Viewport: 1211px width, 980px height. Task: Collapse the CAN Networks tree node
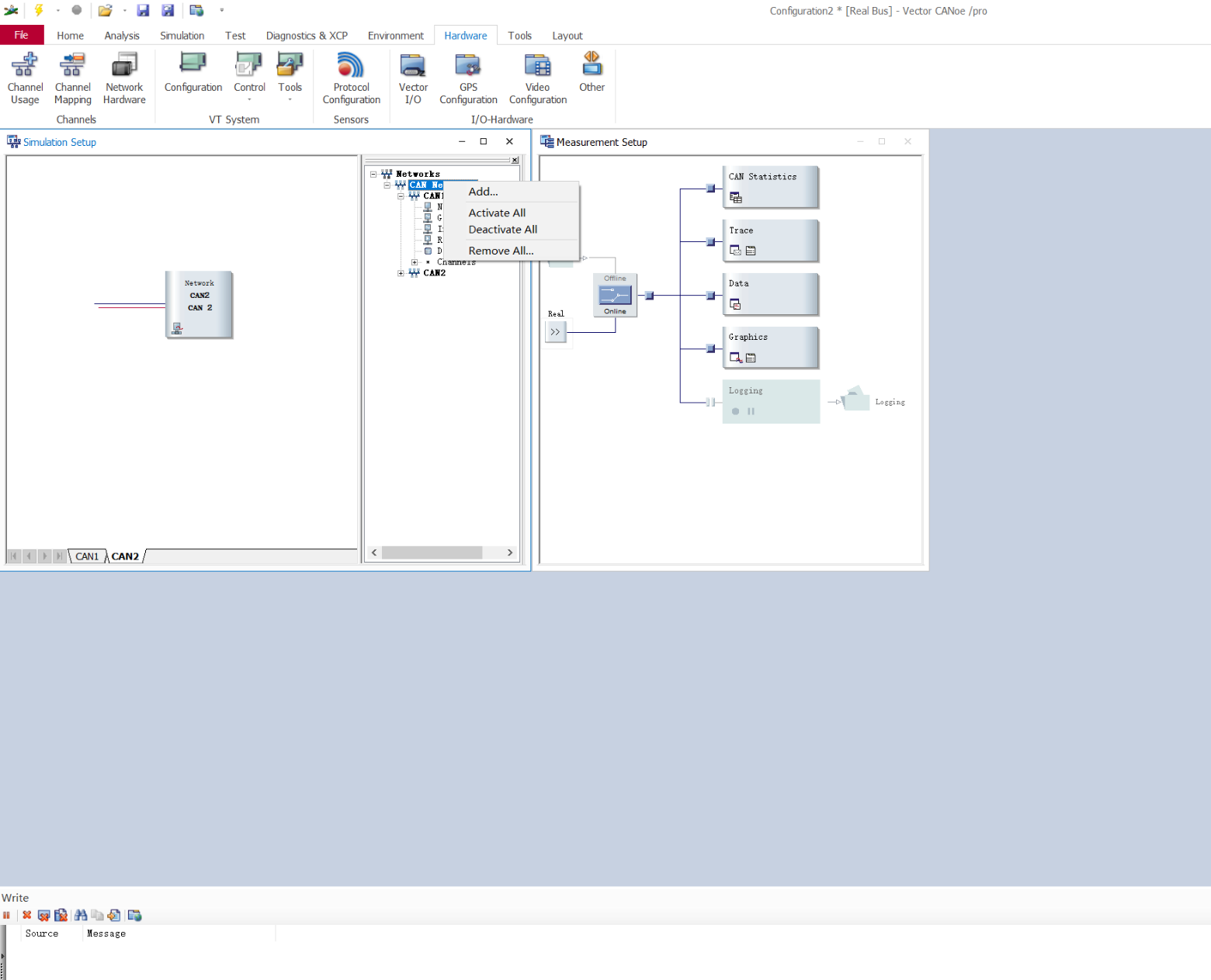coord(387,185)
